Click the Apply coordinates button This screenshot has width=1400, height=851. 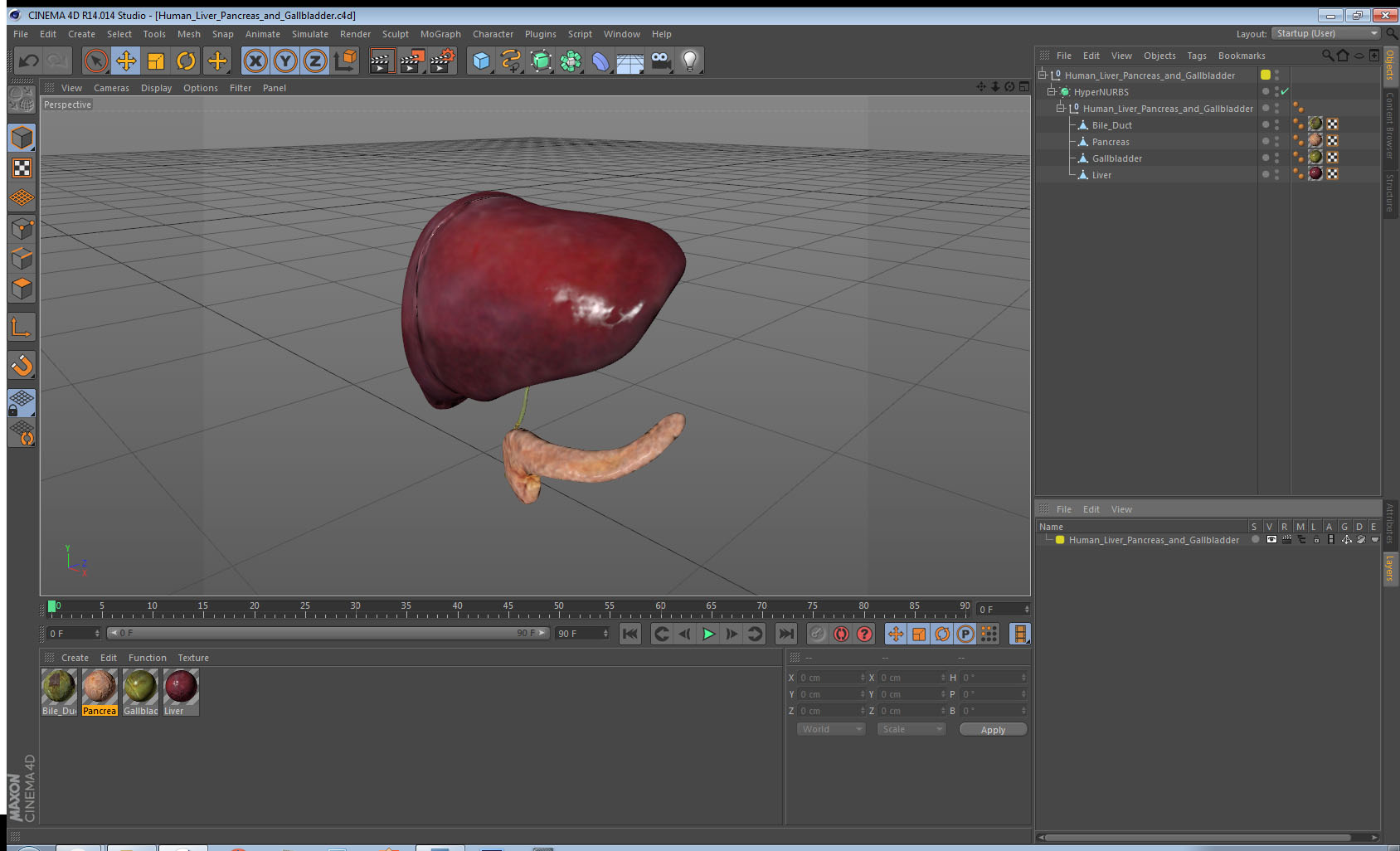[993, 729]
